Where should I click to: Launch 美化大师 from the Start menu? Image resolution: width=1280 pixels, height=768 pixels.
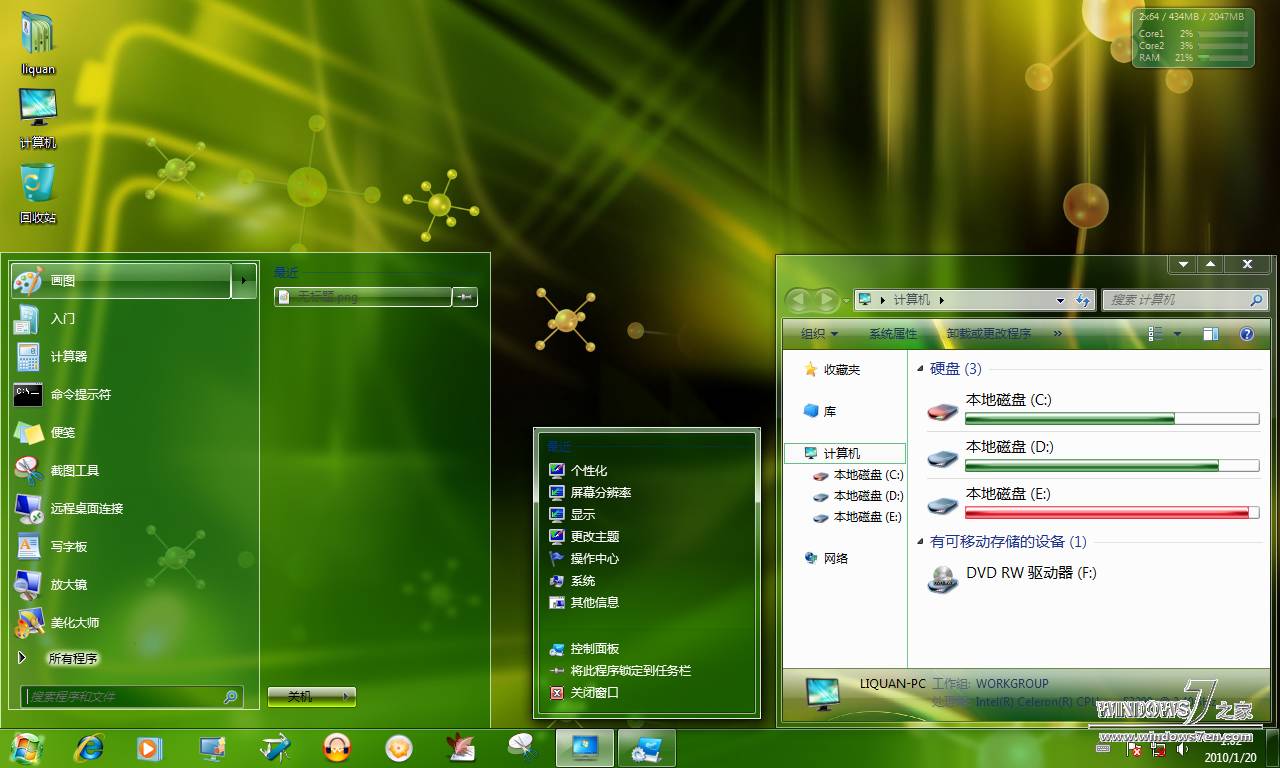click(x=135, y=623)
